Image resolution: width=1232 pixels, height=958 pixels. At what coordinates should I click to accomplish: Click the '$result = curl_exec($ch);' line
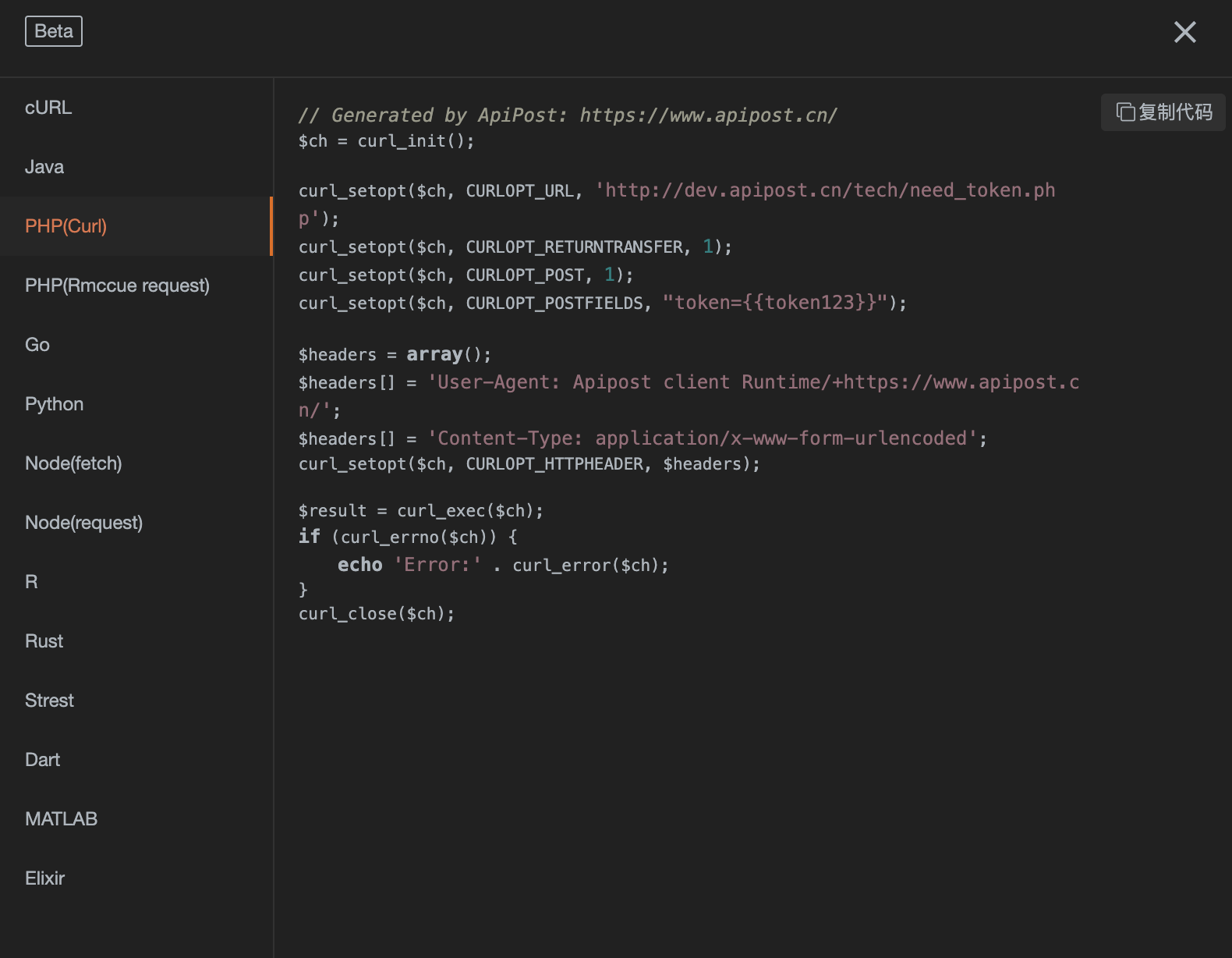coord(420,511)
